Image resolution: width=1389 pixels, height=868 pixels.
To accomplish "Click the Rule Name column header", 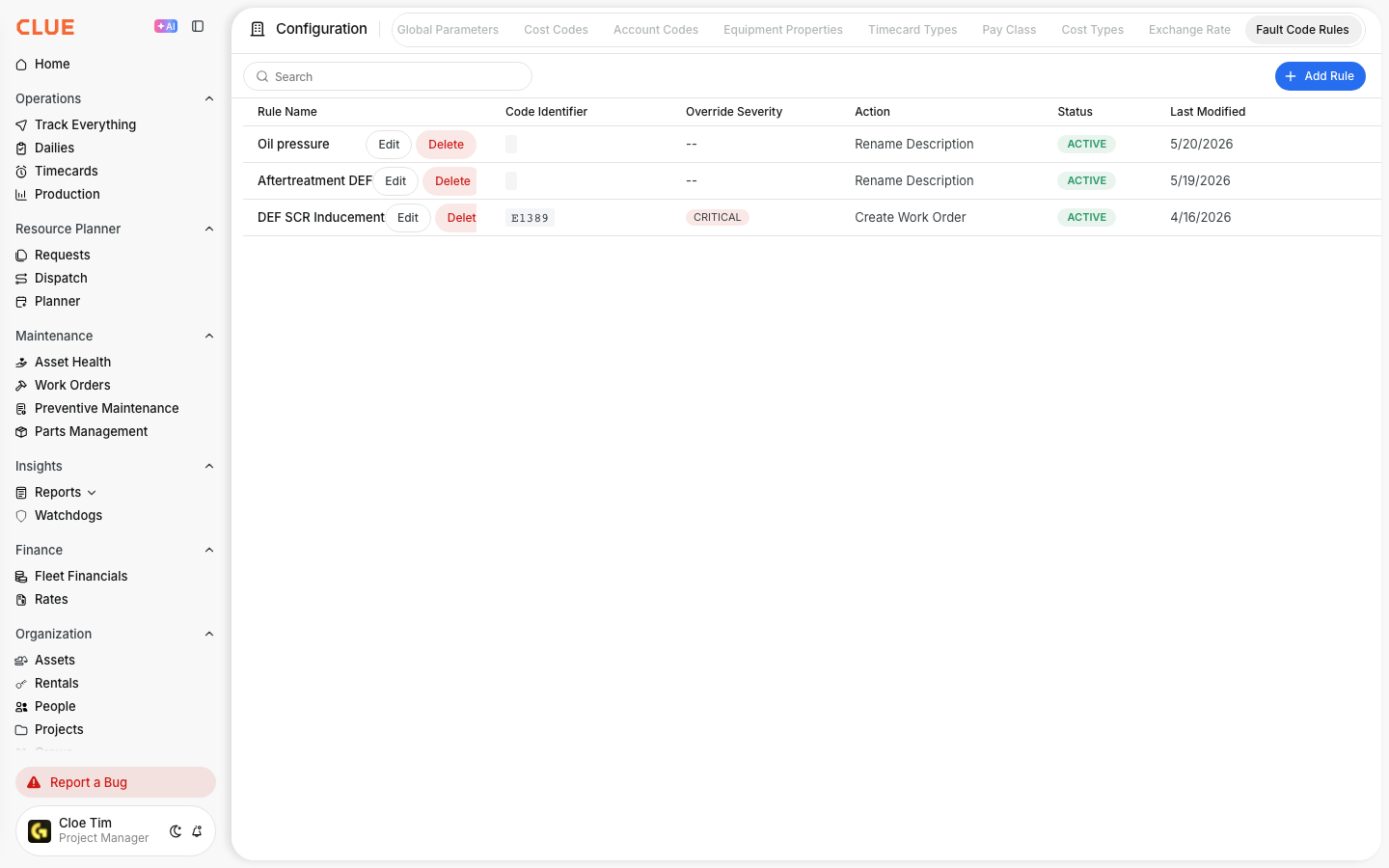I will pos(287,112).
